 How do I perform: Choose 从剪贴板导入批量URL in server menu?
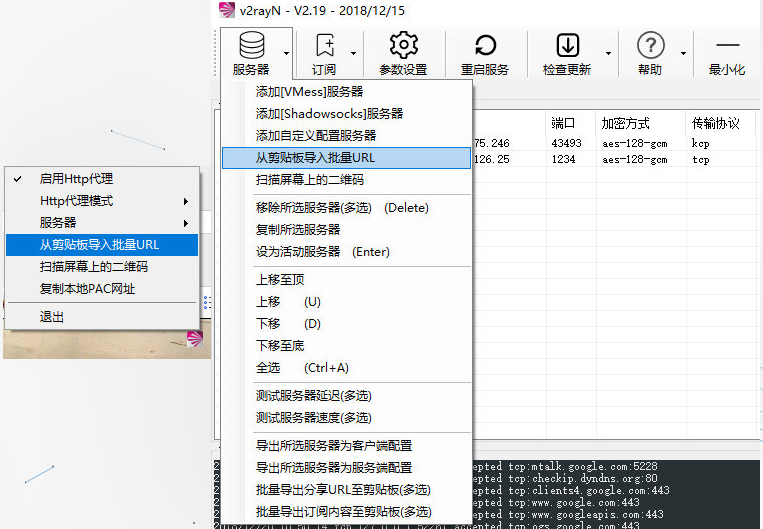tap(346, 158)
